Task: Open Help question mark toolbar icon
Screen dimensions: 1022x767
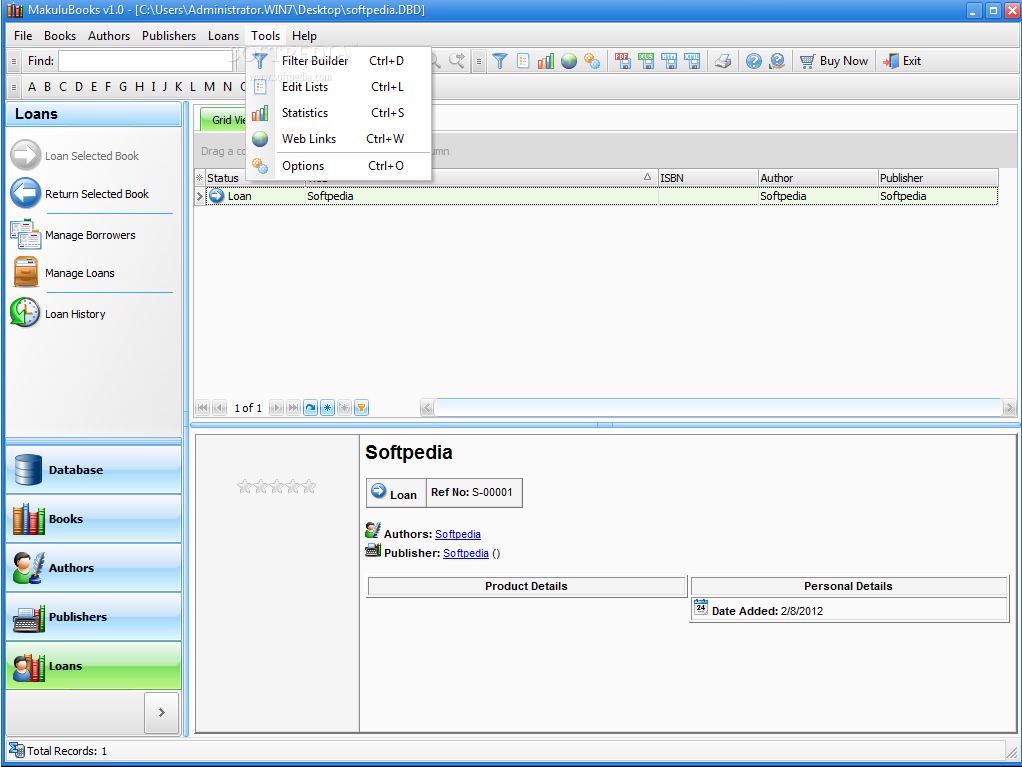Action: click(x=753, y=61)
